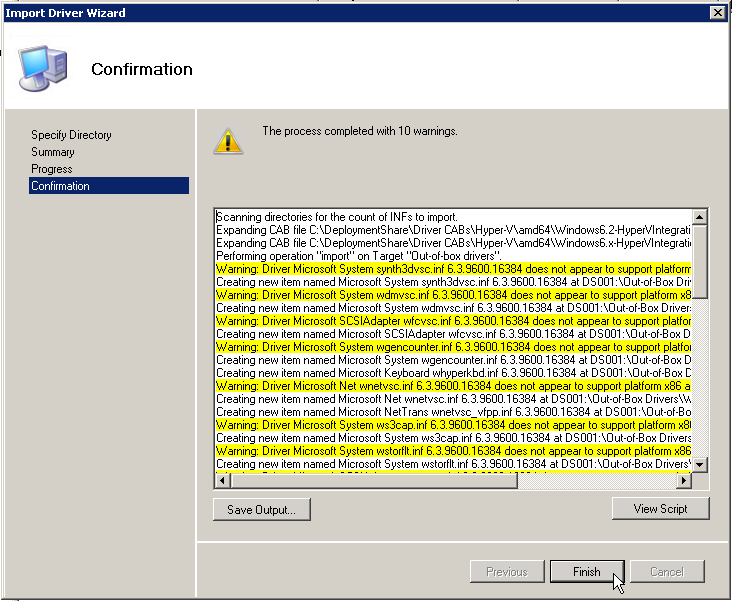
Task: Select the Summary step in sidebar
Action: pos(53,152)
